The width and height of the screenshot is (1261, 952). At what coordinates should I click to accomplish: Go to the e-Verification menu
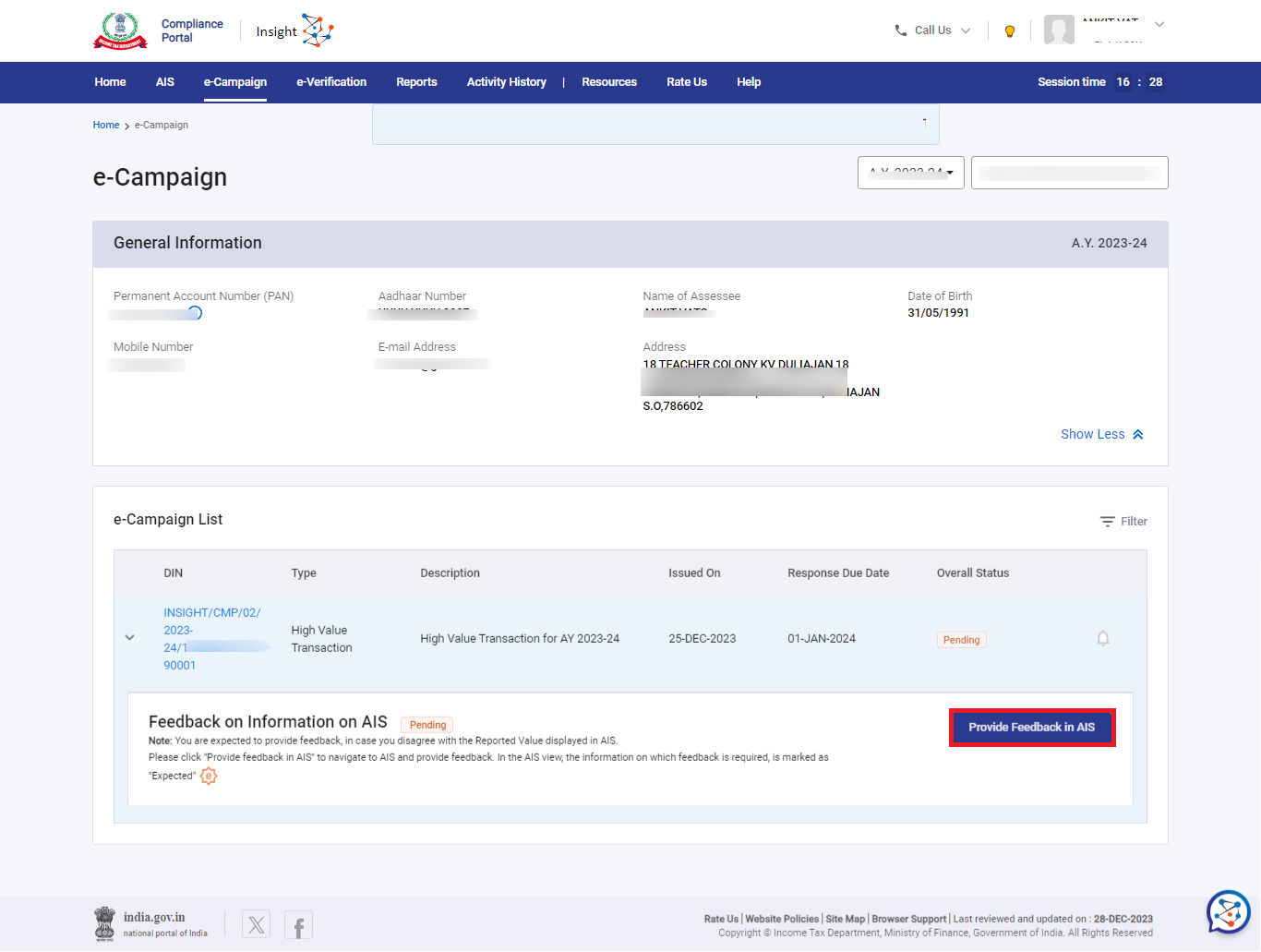pos(331,82)
